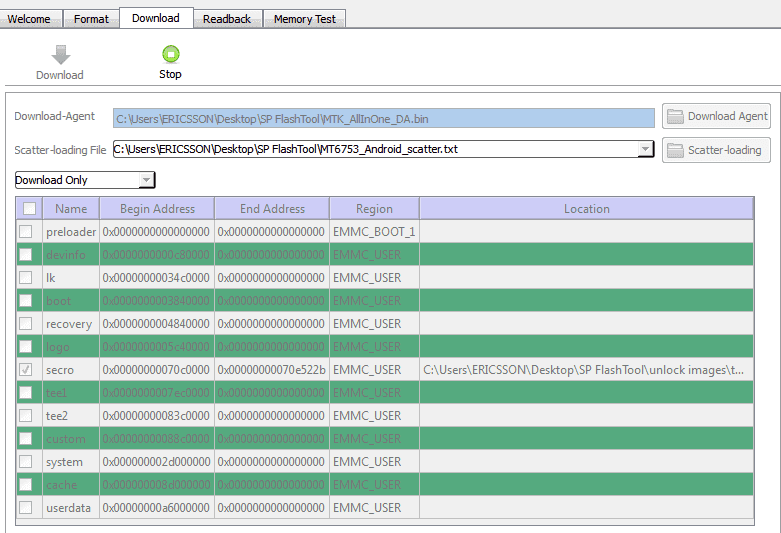The width and height of the screenshot is (781, 533).
Task: Click the recovery name cell
Action: click(71, 324)
